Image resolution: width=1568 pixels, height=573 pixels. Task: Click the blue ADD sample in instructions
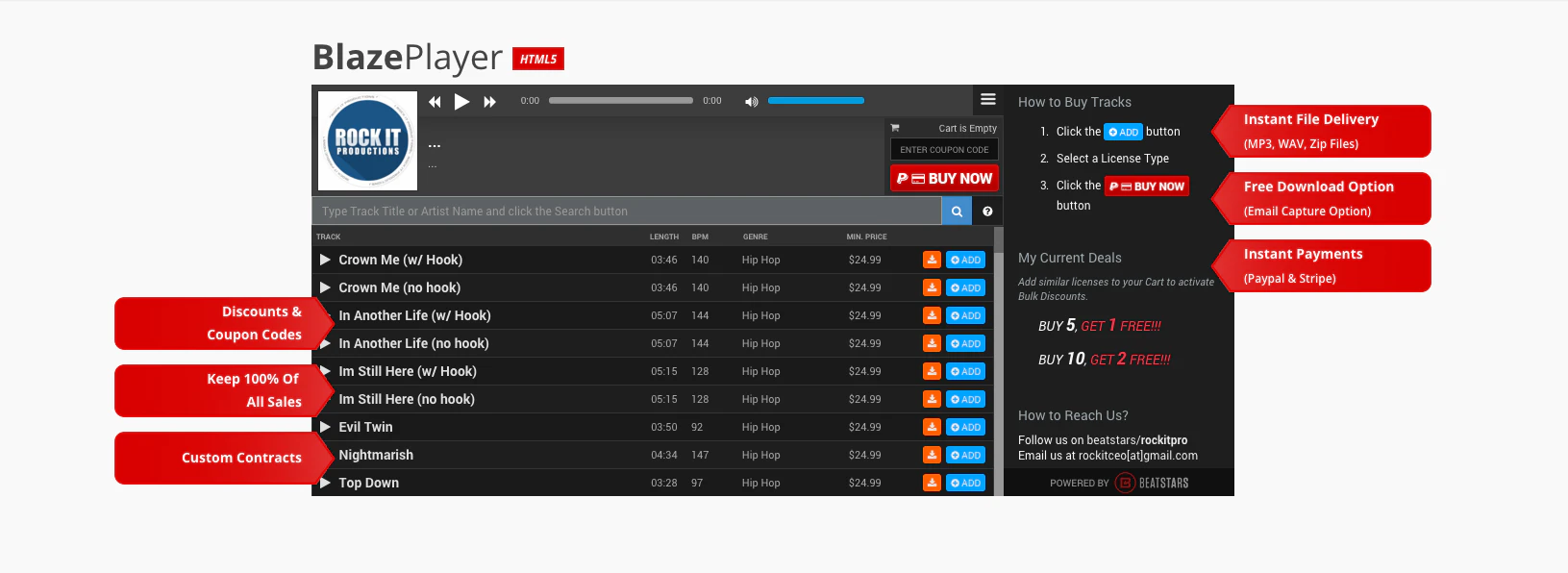[1123, 132]
